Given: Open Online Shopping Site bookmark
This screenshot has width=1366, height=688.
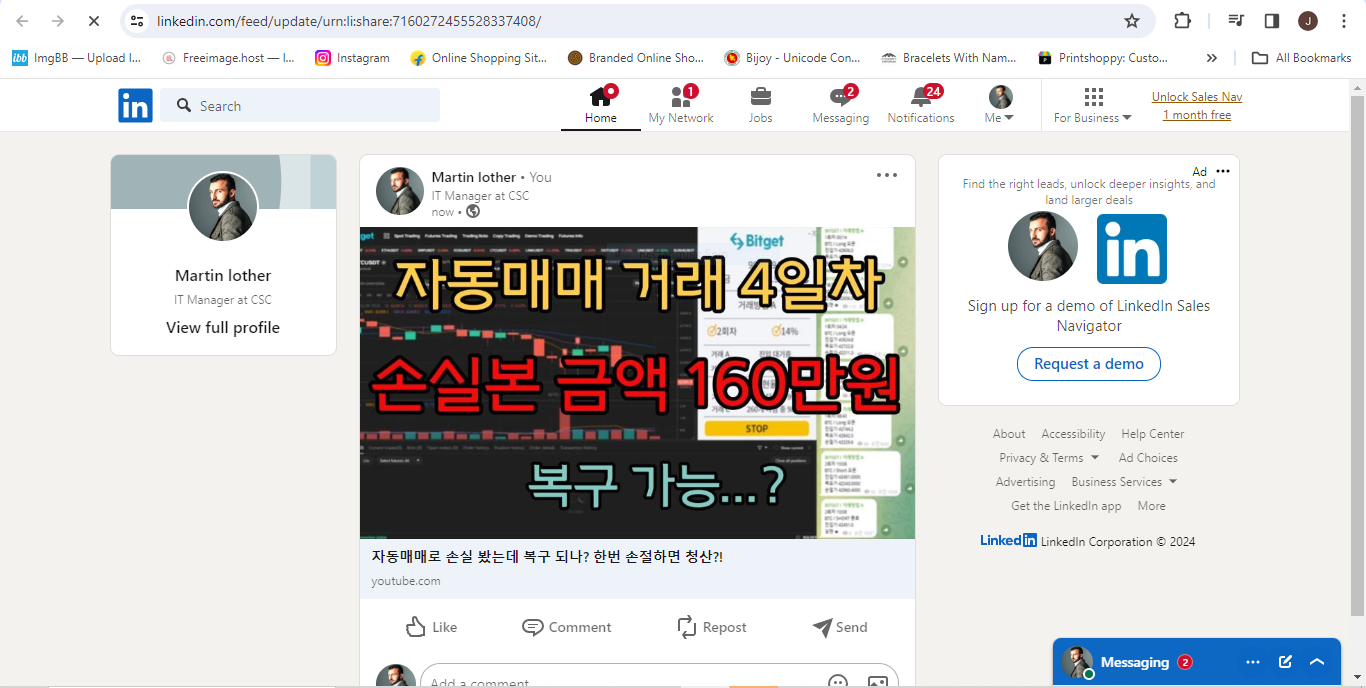Looking at the screenshot, I should coord(479,58).
